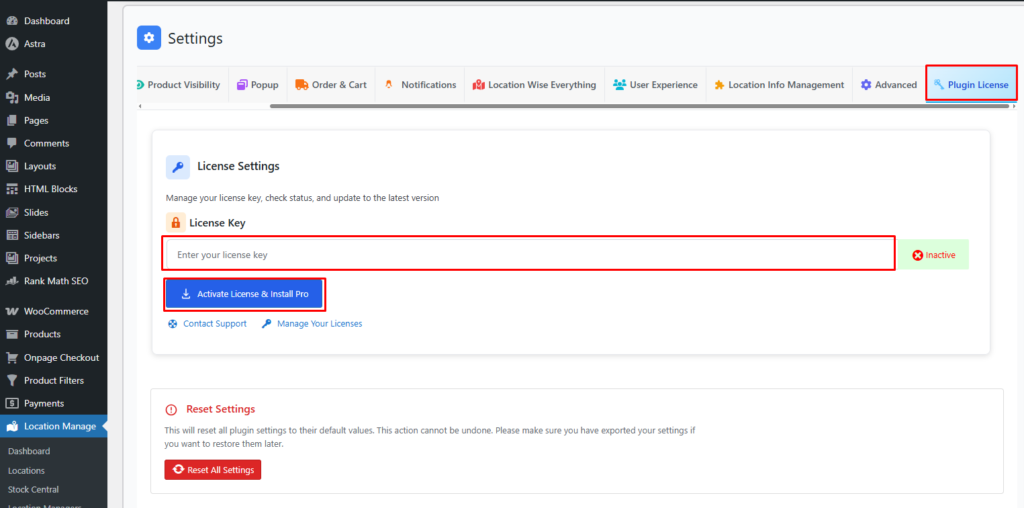Image resolution: width=1024 pixels, height=508 pixels.
Task: Open the Notifications tab
Action: point(420,85)
